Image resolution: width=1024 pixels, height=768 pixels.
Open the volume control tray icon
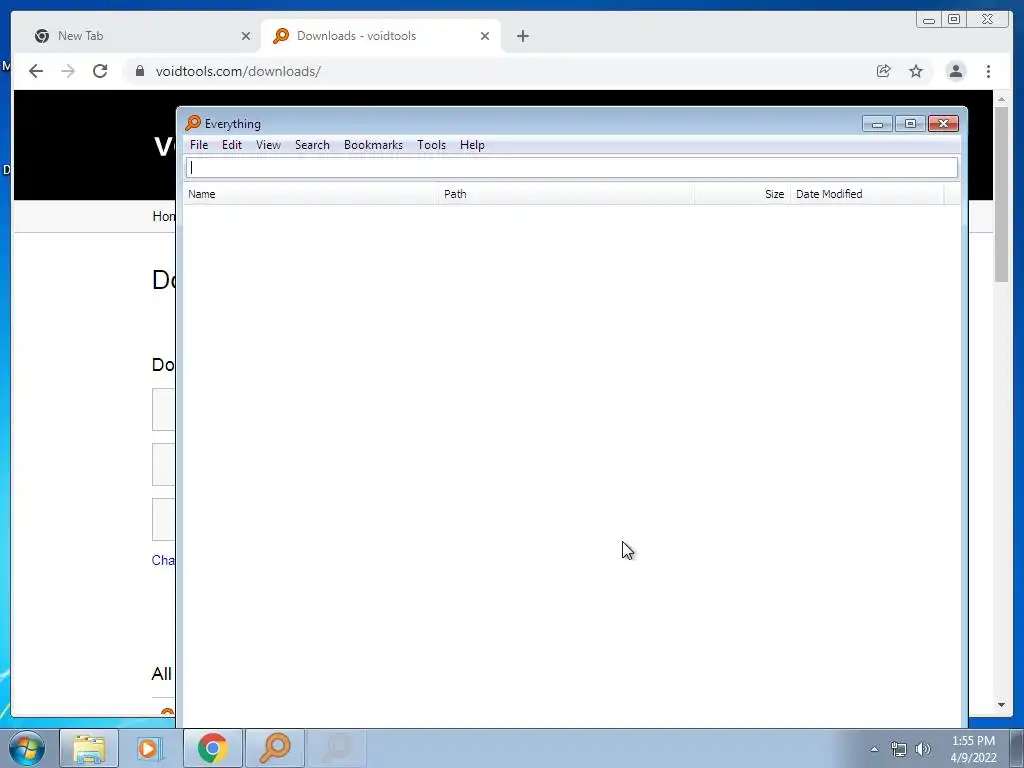point(923,749)
